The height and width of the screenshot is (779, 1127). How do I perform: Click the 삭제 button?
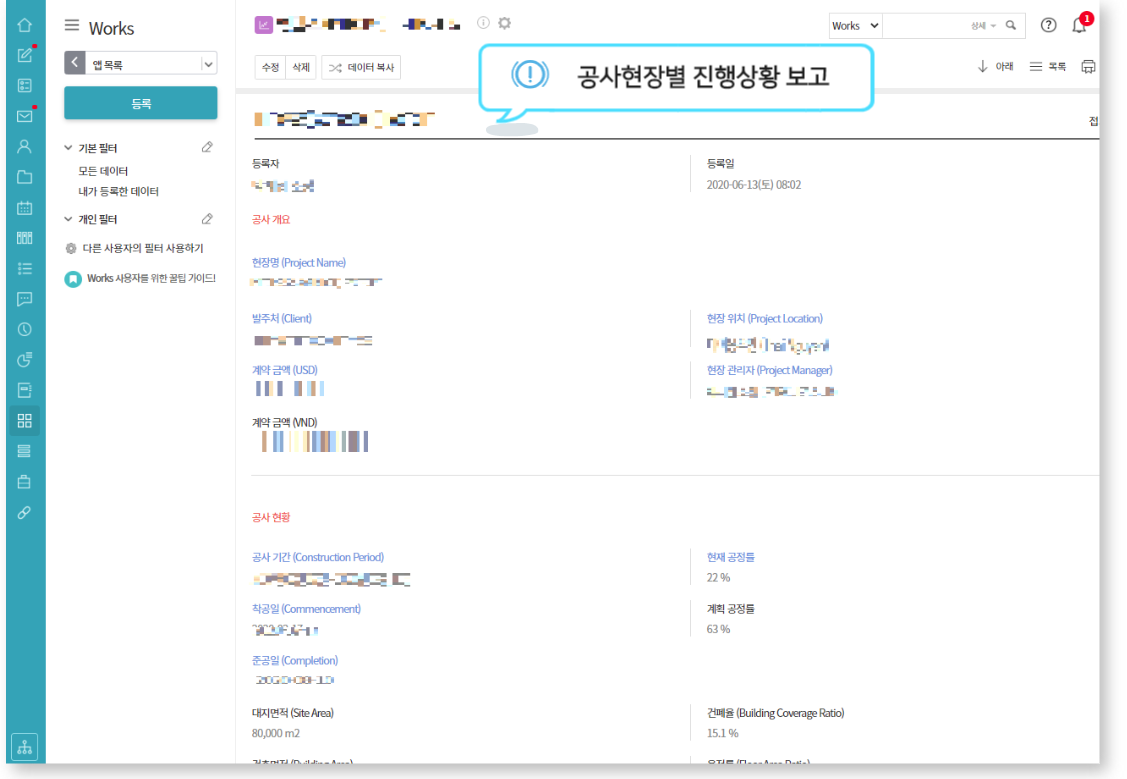pyautogui.click(x=301, y=67)
